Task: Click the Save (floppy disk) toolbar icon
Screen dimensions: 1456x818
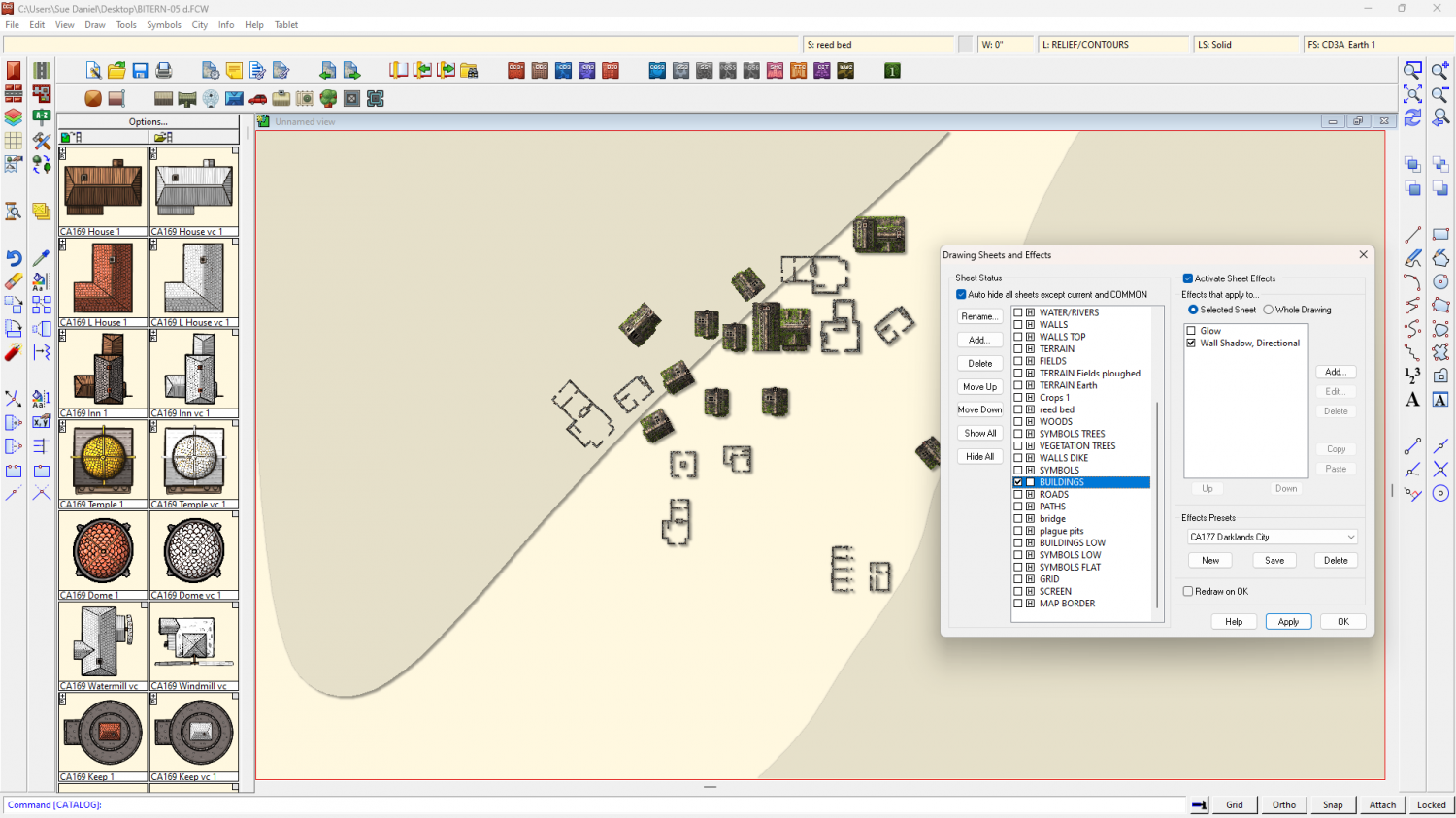Action: [140, 70]
